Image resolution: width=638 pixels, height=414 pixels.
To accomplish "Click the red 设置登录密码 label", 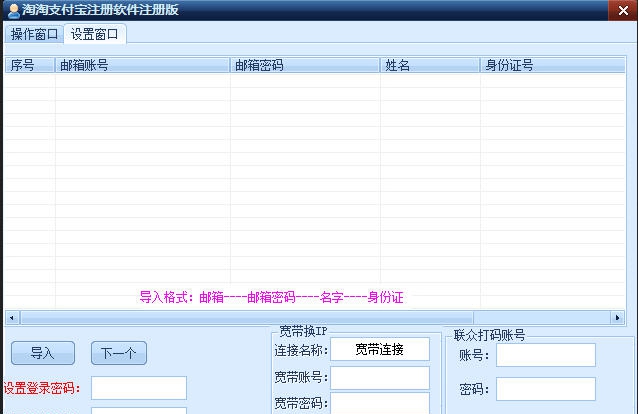I will click(x=42, y=388).
